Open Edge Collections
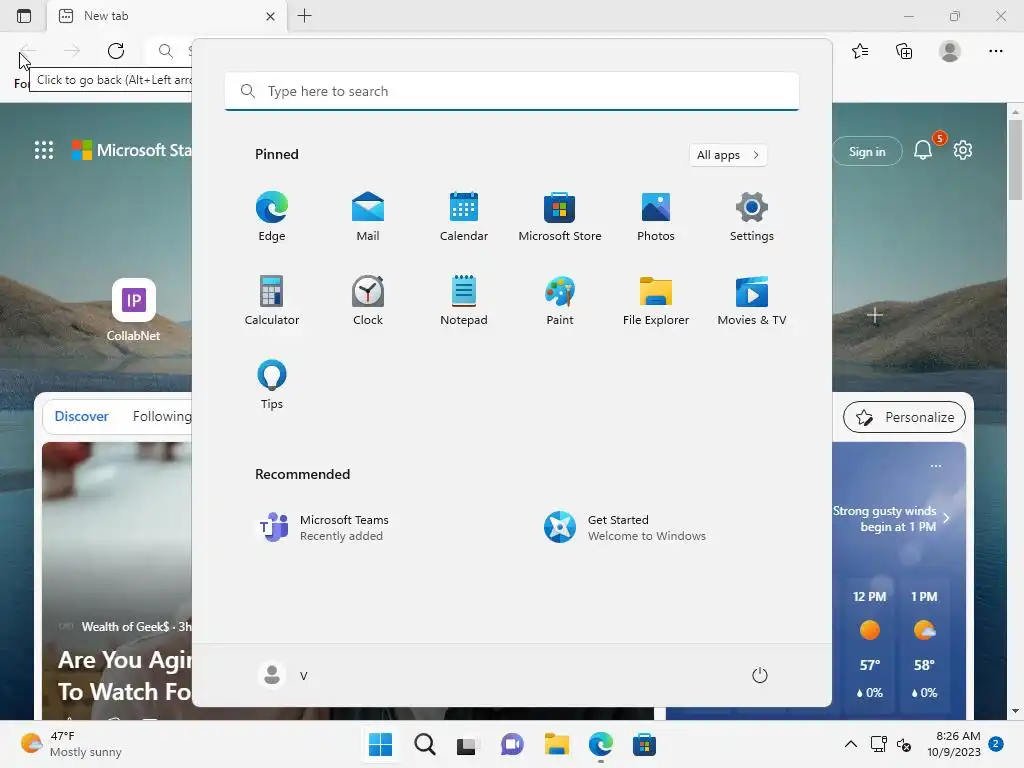 coord(904,51)
